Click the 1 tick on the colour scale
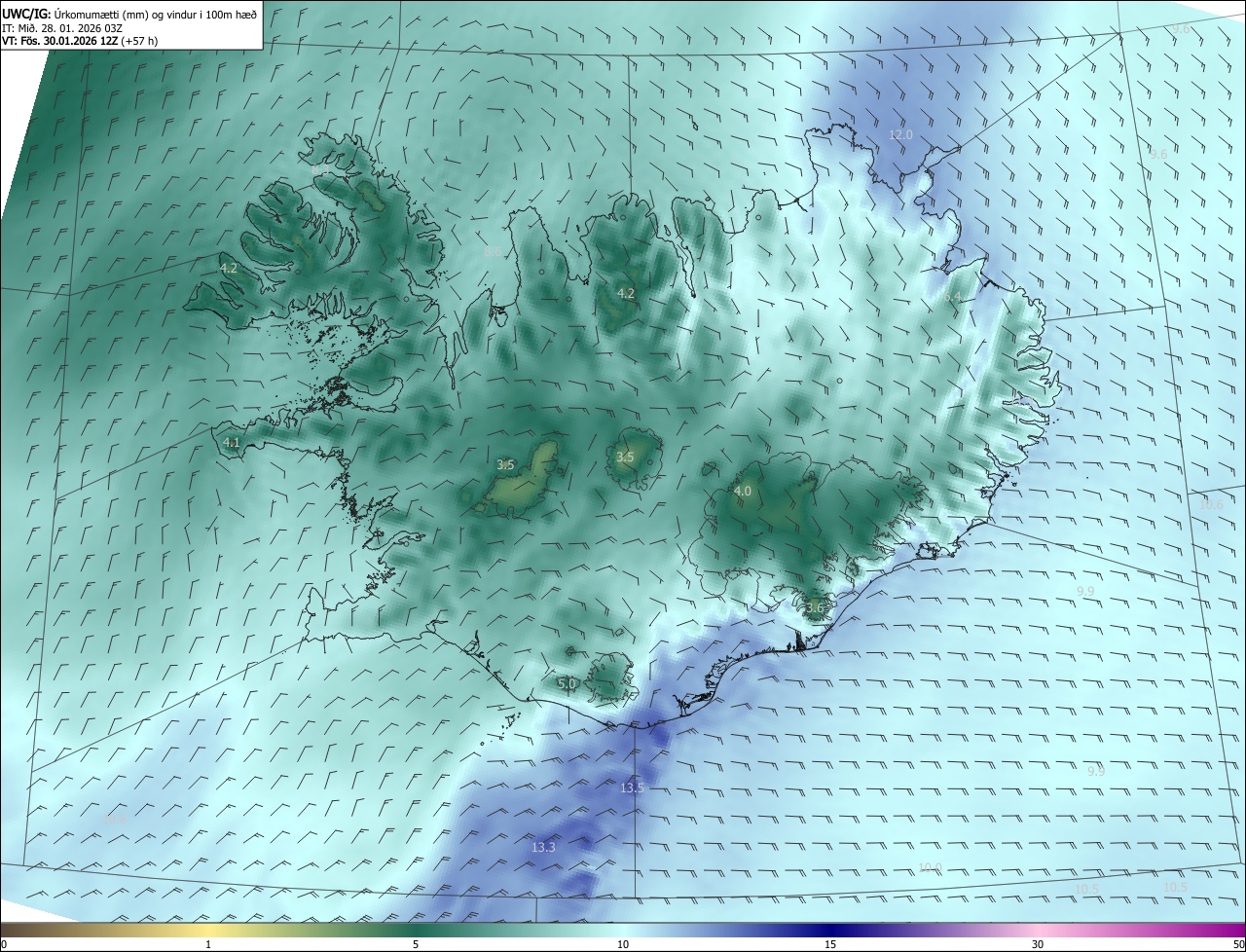The image size is (1246, 952). [208, 944]
